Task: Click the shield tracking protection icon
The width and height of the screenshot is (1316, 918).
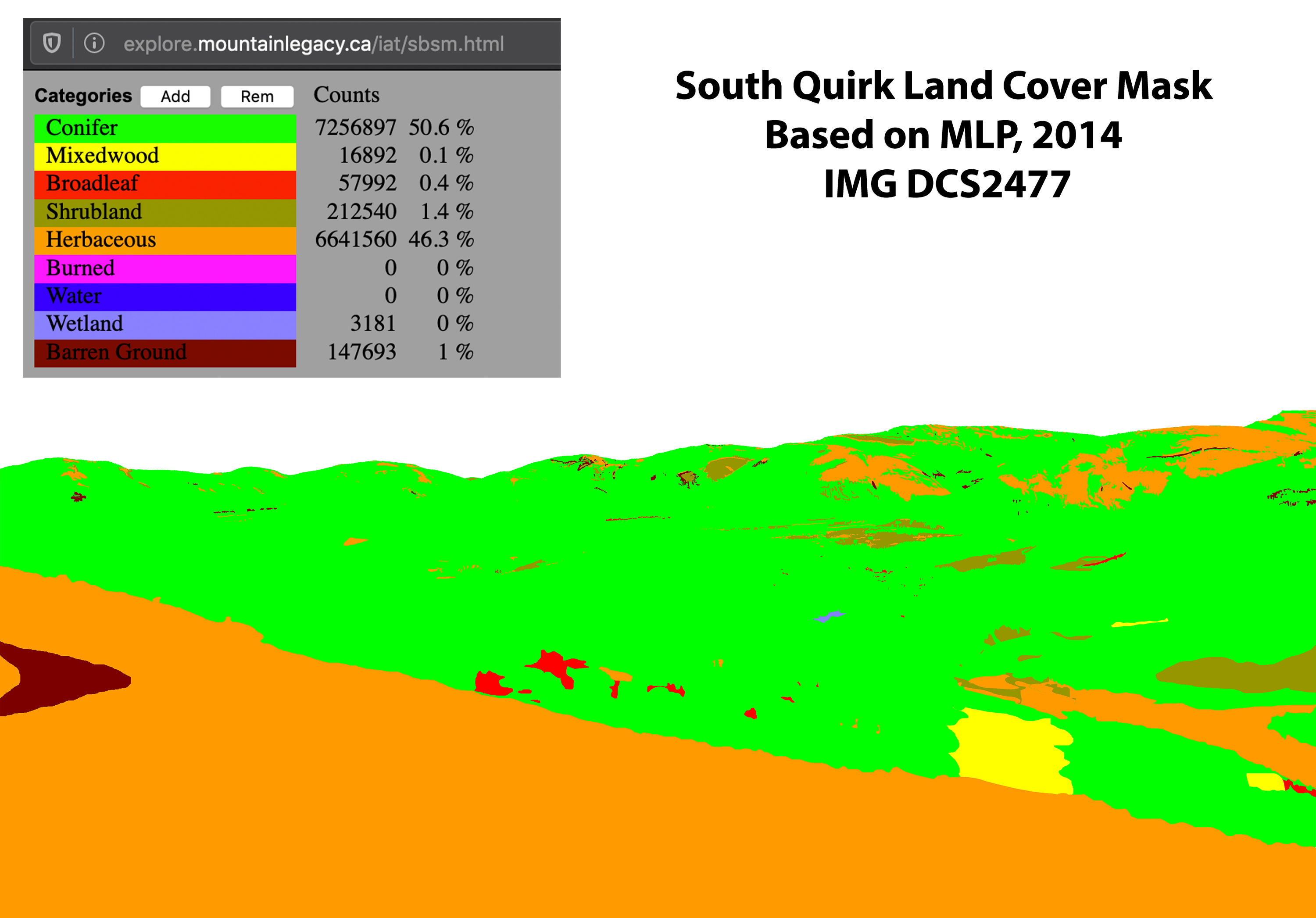Action: point(52,43)
